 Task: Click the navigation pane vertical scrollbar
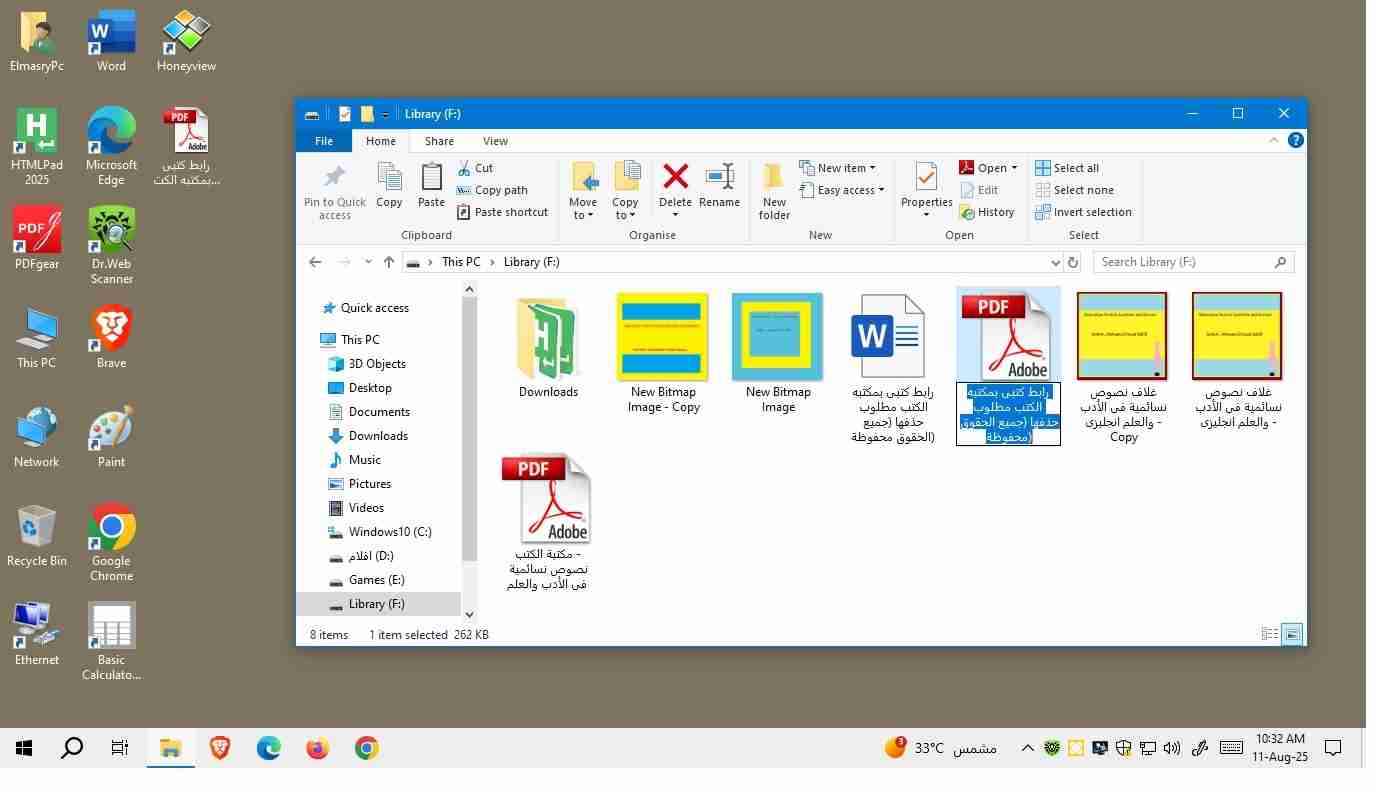(x=469, y=420)
